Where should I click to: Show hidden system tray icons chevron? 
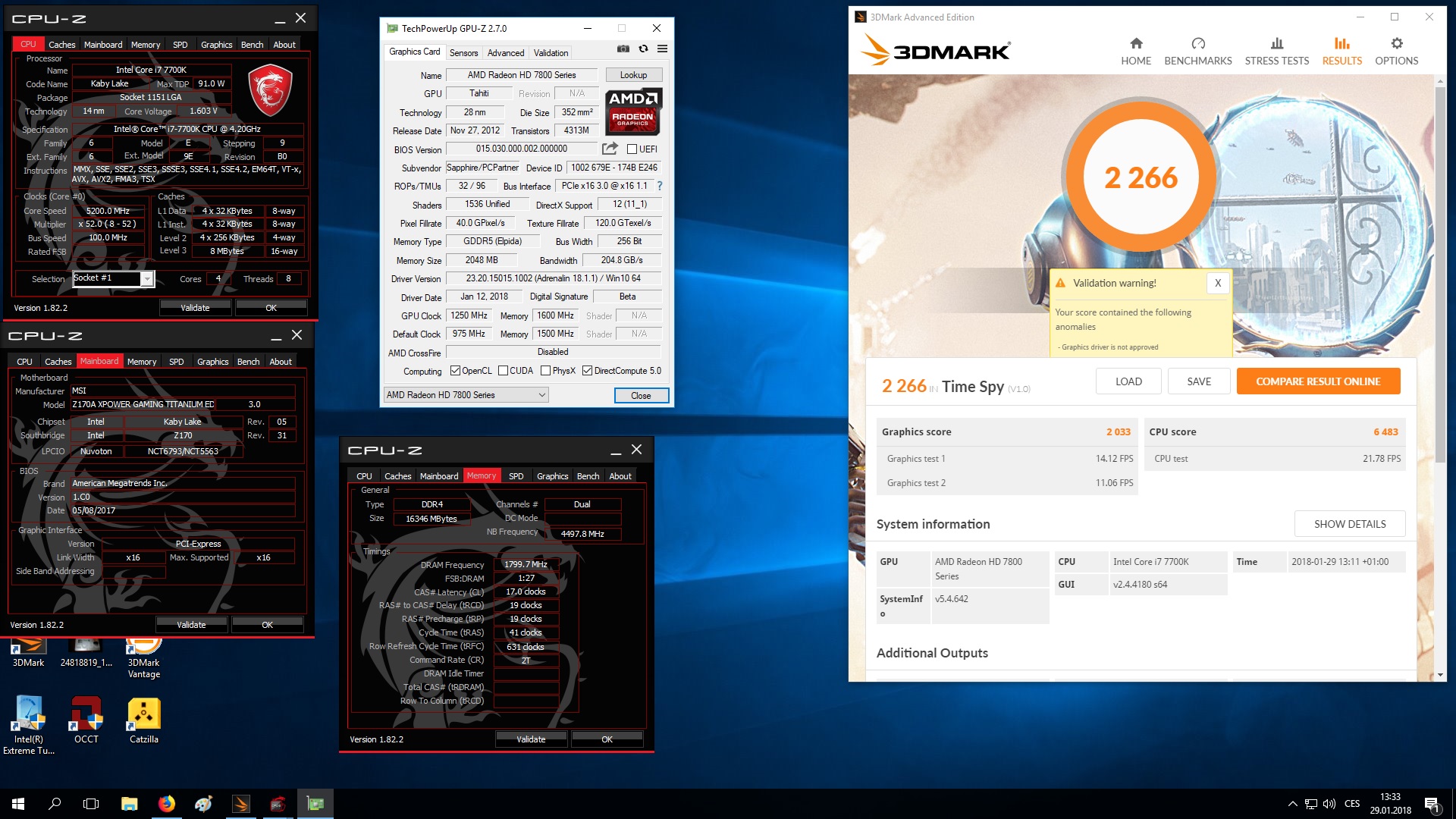pos(1292,804)
